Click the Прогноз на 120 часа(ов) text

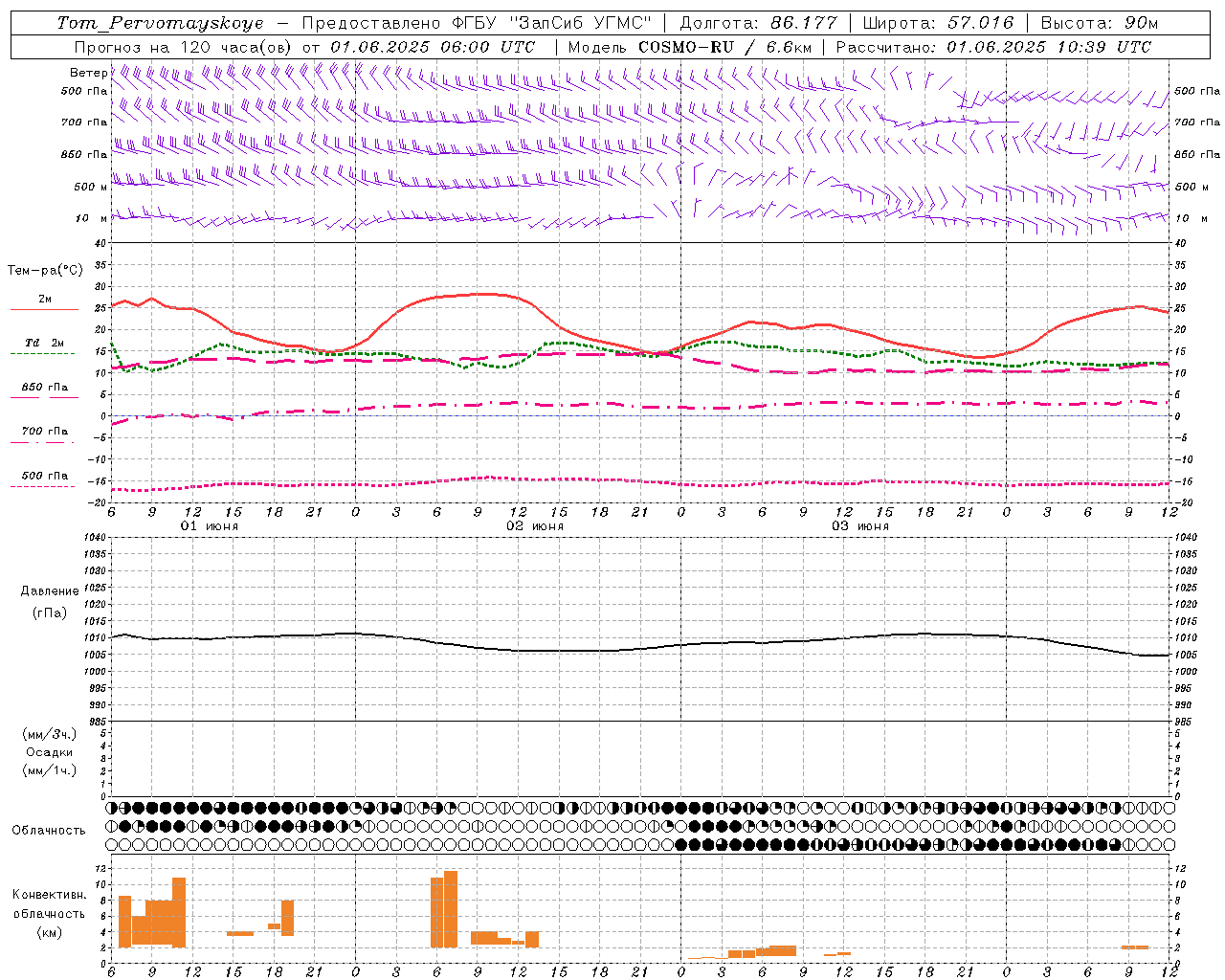point(184,47)
